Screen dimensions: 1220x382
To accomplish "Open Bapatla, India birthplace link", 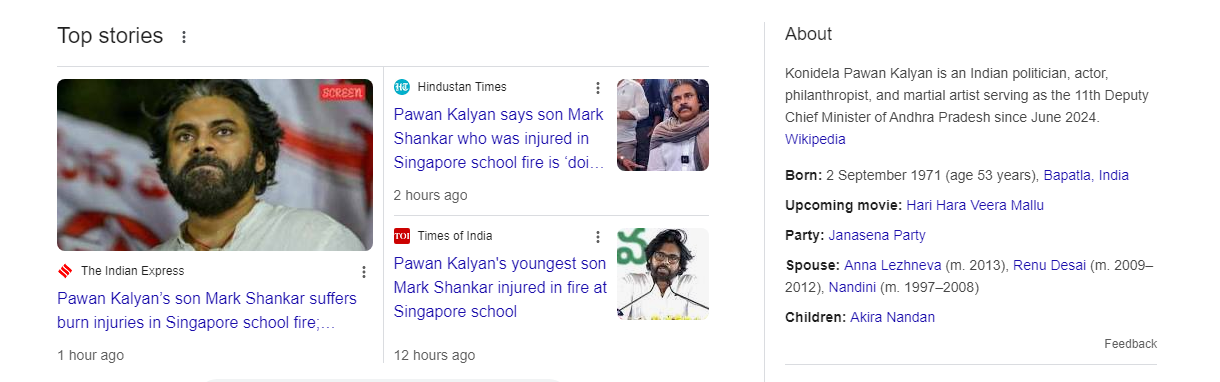I will coord(1086,175).
